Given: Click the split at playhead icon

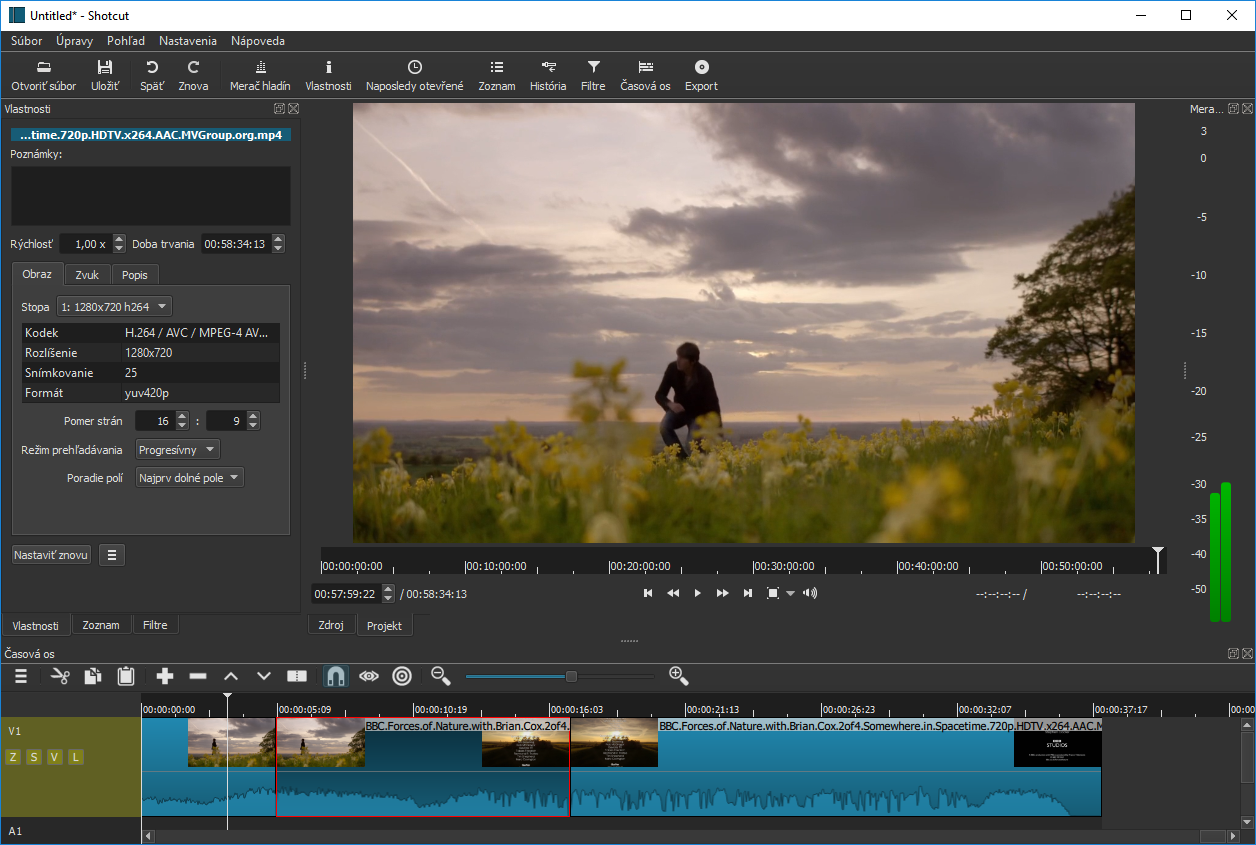Looking at the screenshot, I should pyautogui.click(x=297, y=676).
